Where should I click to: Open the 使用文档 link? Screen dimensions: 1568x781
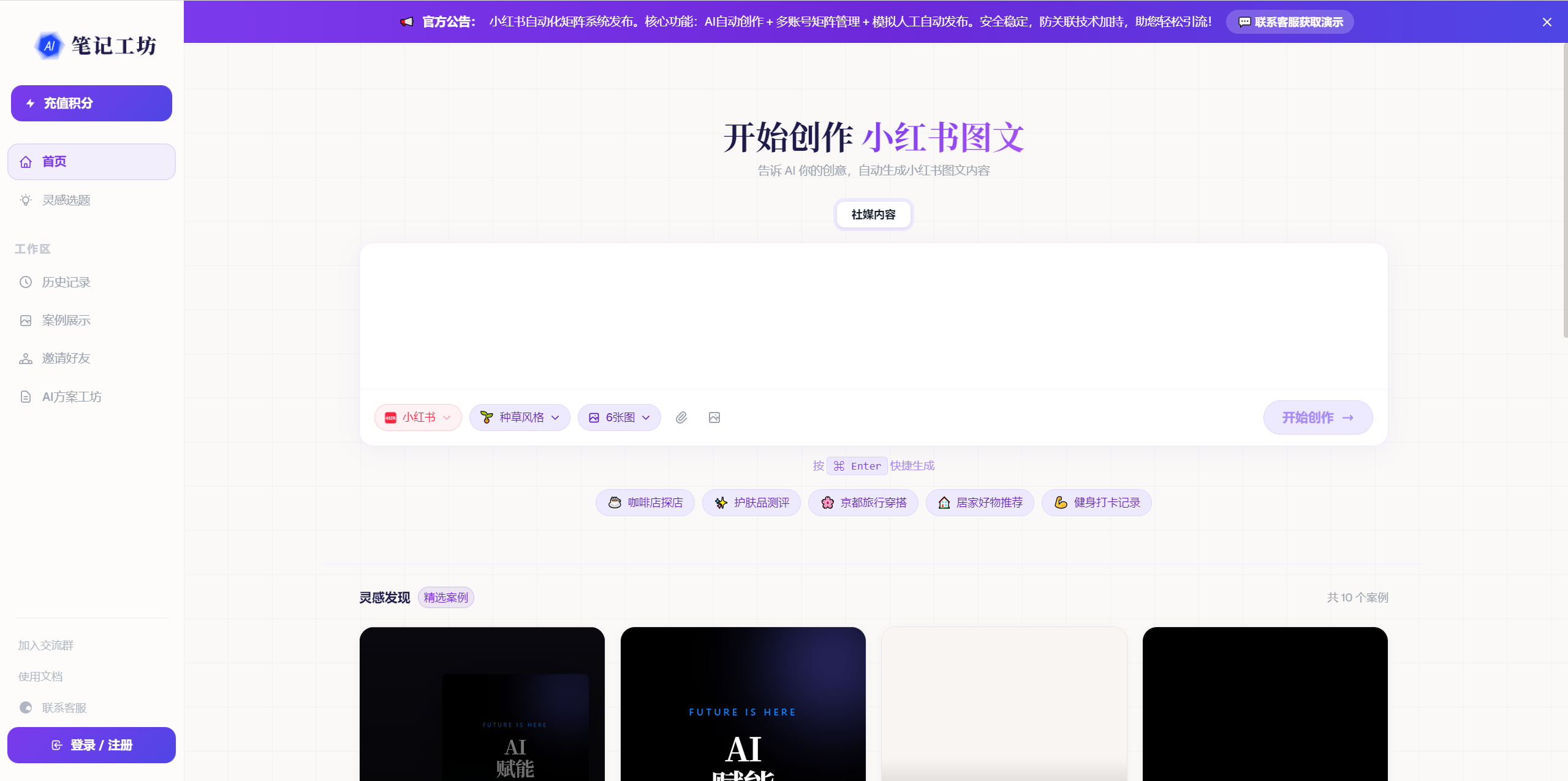pos(40,676)
